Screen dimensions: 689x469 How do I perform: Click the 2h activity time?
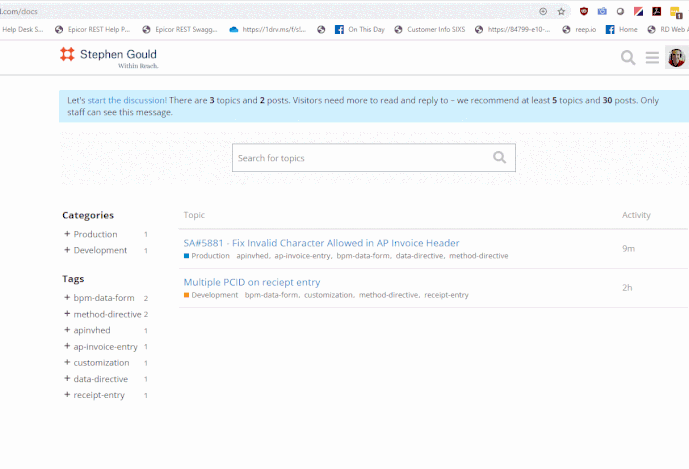[x=627, y=287]
